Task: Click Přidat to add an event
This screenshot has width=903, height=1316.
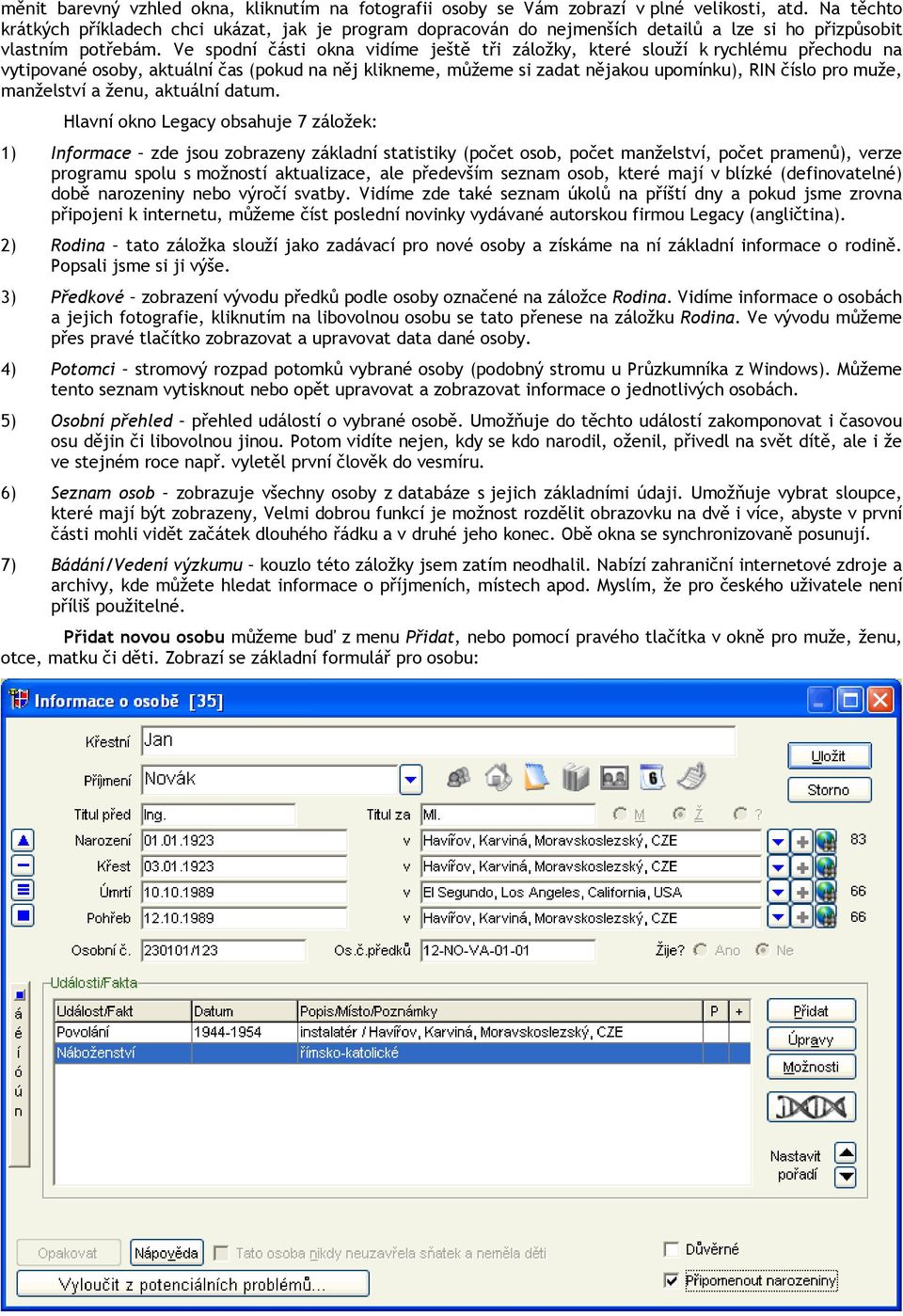Action: point(811,1011)
